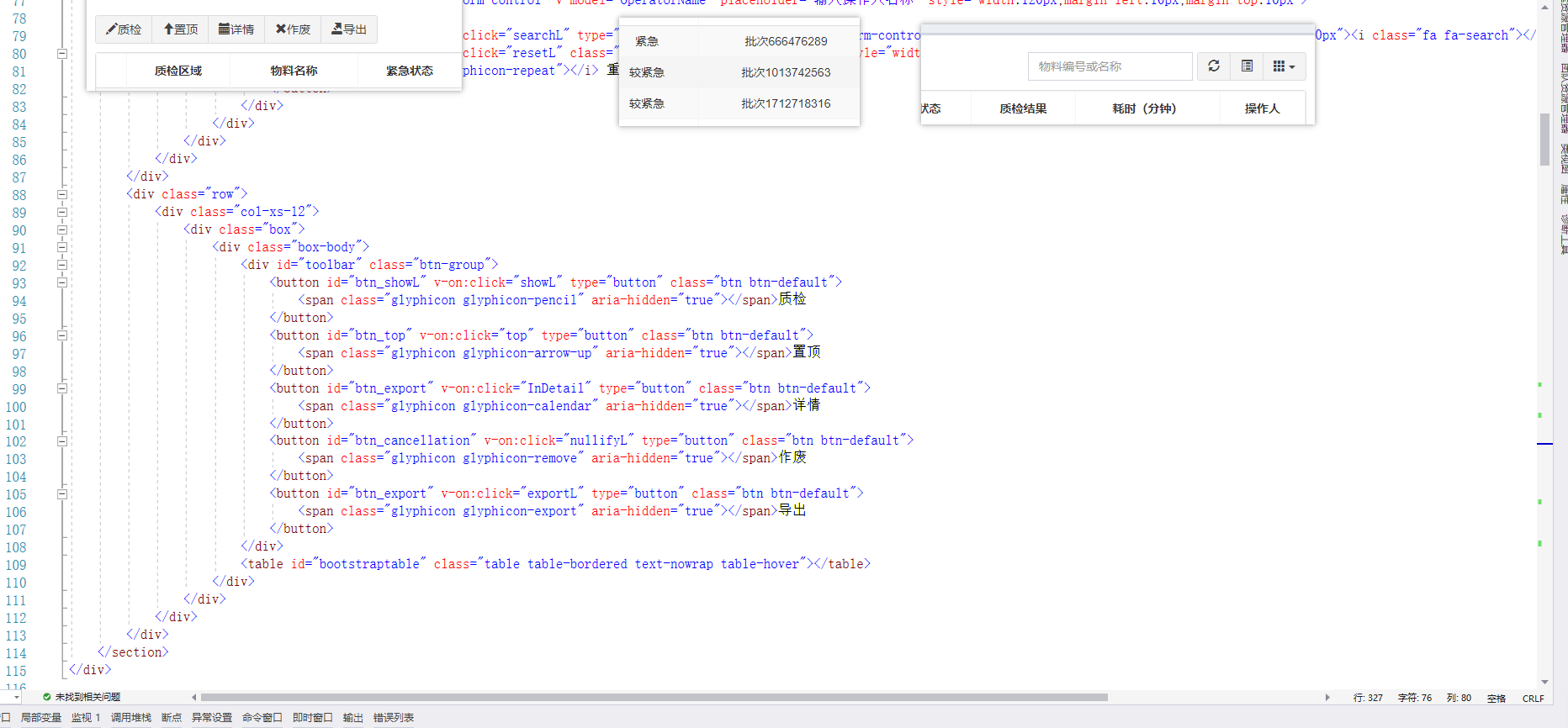Click the green check status icon
The image size is (1568, 728).
47,697
